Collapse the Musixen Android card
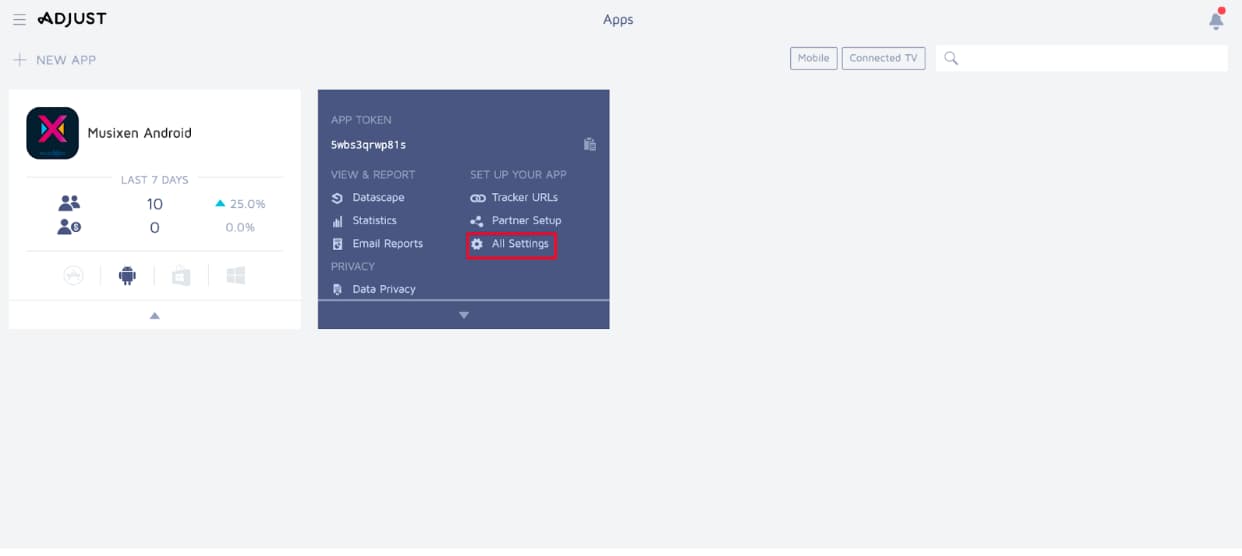The image size is (1242, 556). point(154,315)
